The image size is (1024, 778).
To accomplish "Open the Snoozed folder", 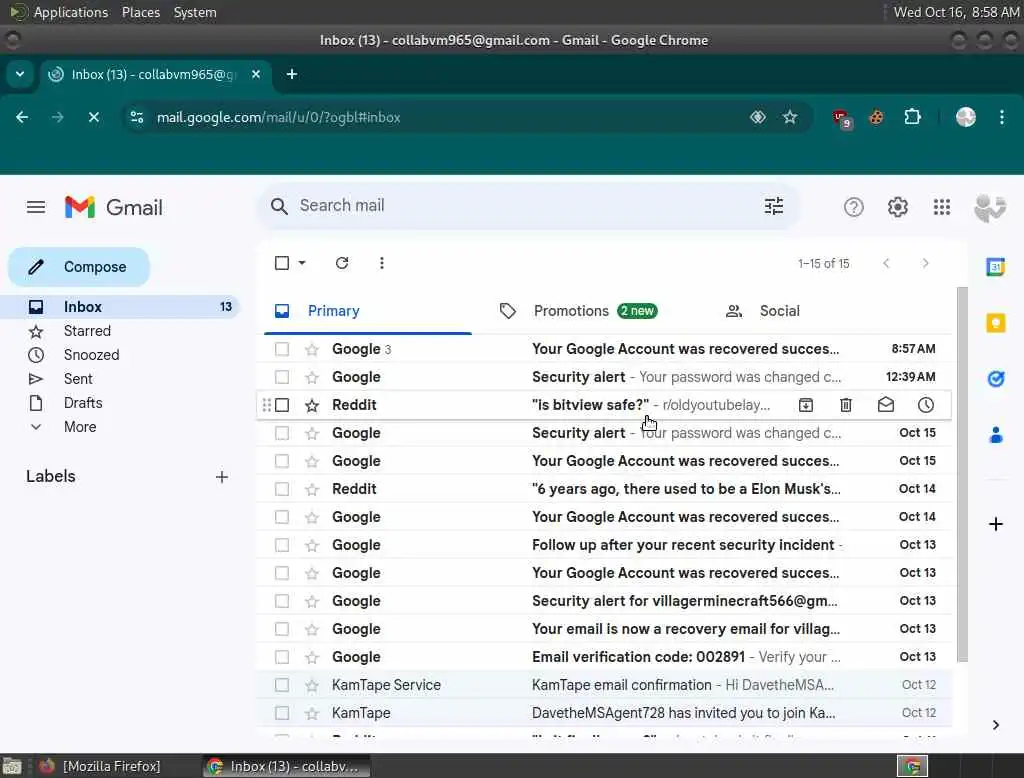I will [x=91, y=355].
